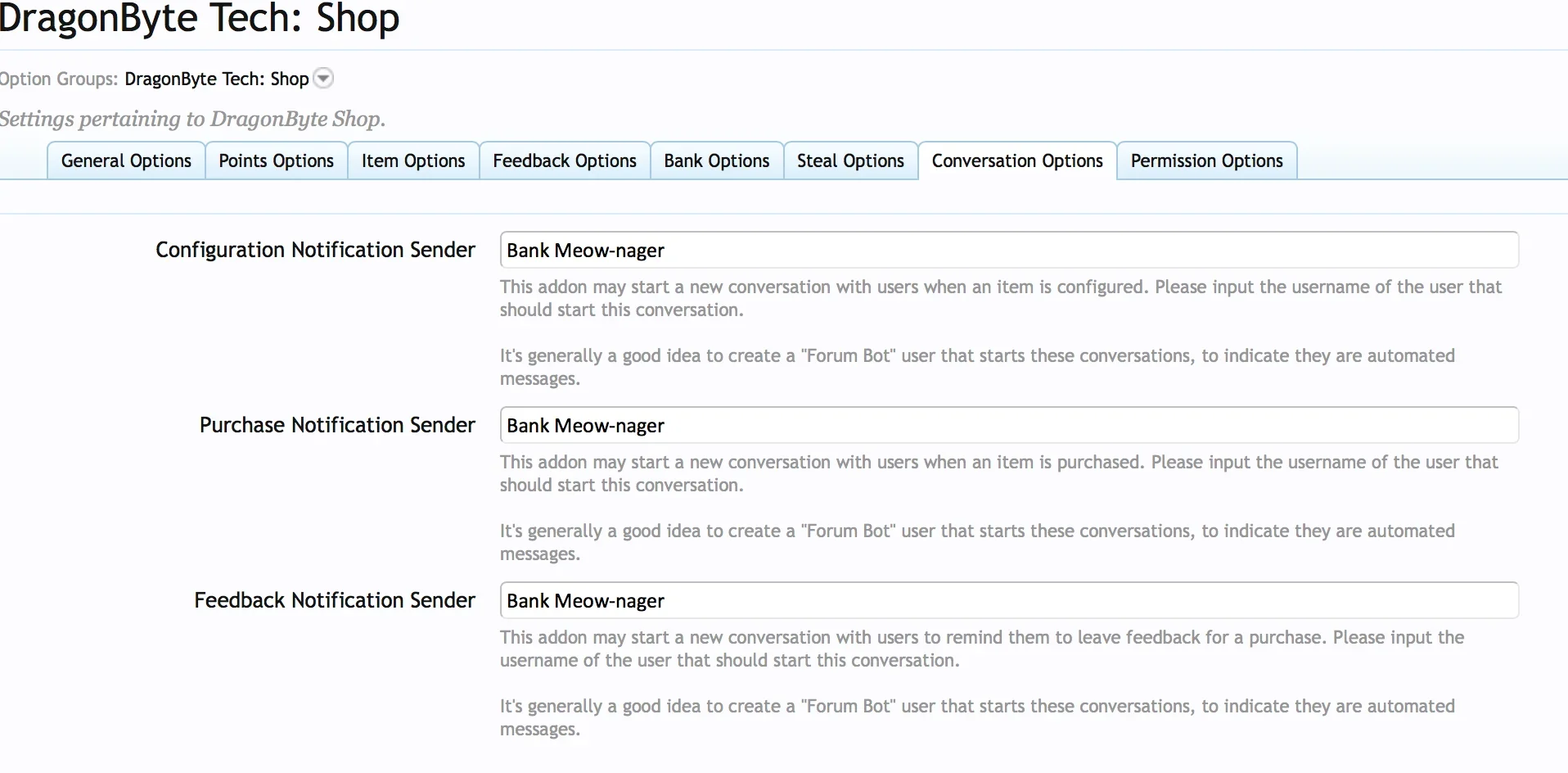Click the Configuration Notification Sender label

[x=315, y=250]
